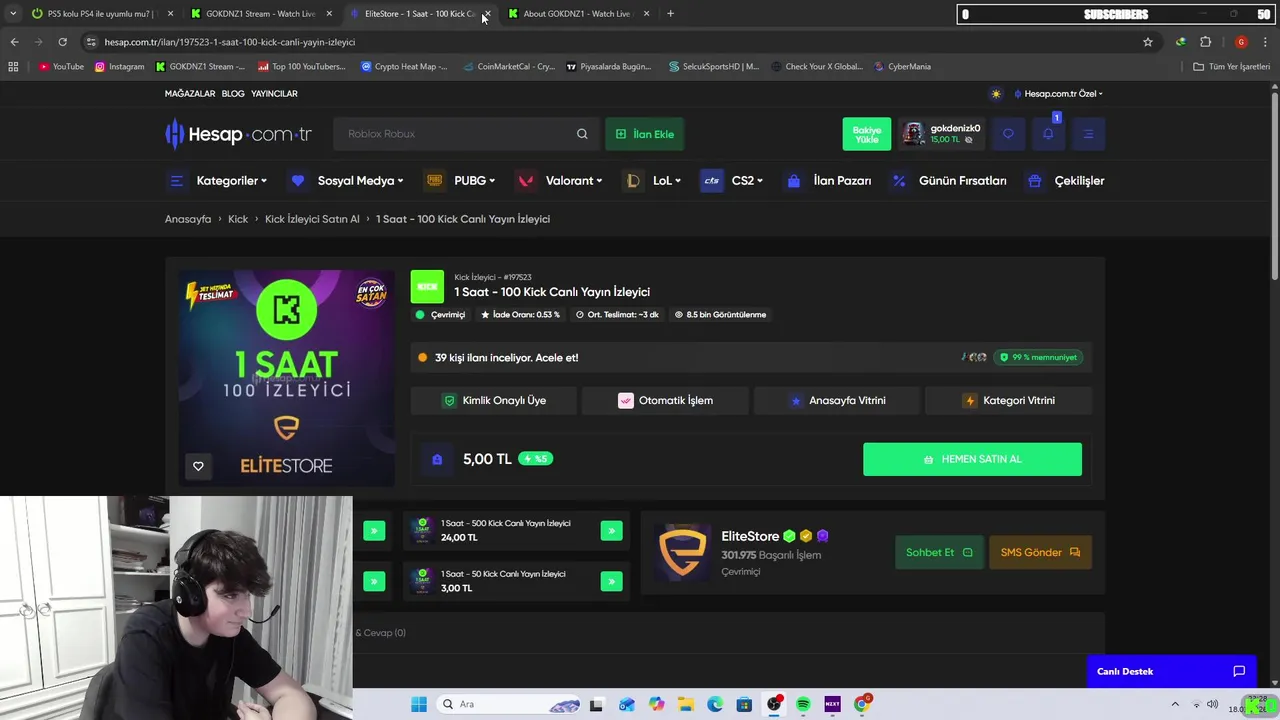Image resolution: width=1280 pixels, height=720 pixels.
Task: Click Sohbet Et button
Action: 939,552
